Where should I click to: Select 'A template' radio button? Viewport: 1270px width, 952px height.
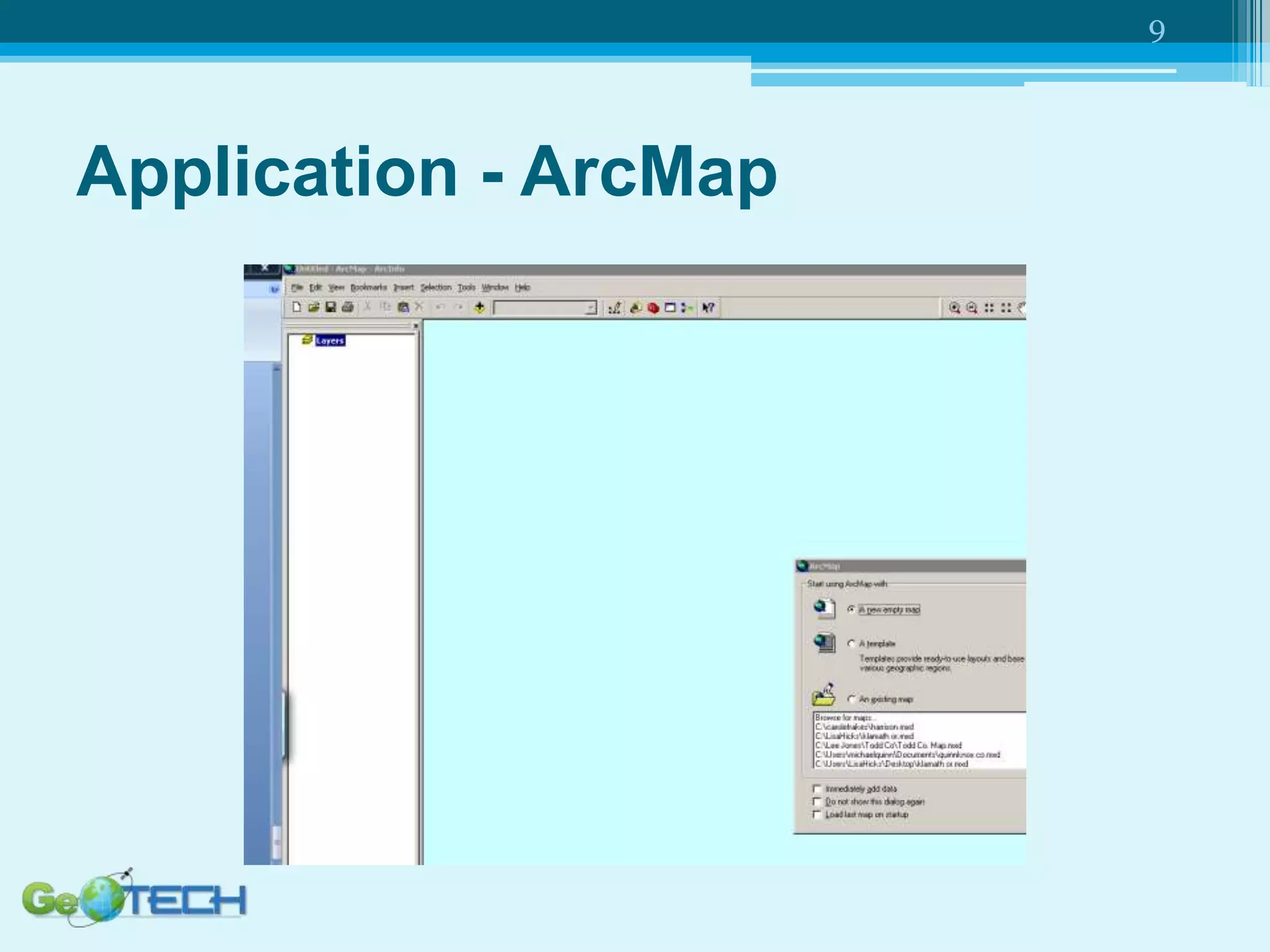pos(851,644)
